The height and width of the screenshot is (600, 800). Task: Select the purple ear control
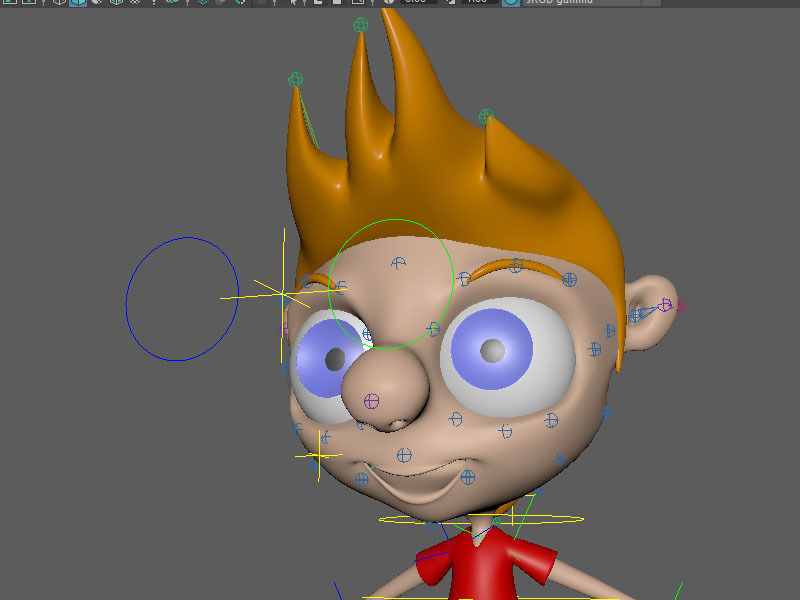[x=665, y=305]
